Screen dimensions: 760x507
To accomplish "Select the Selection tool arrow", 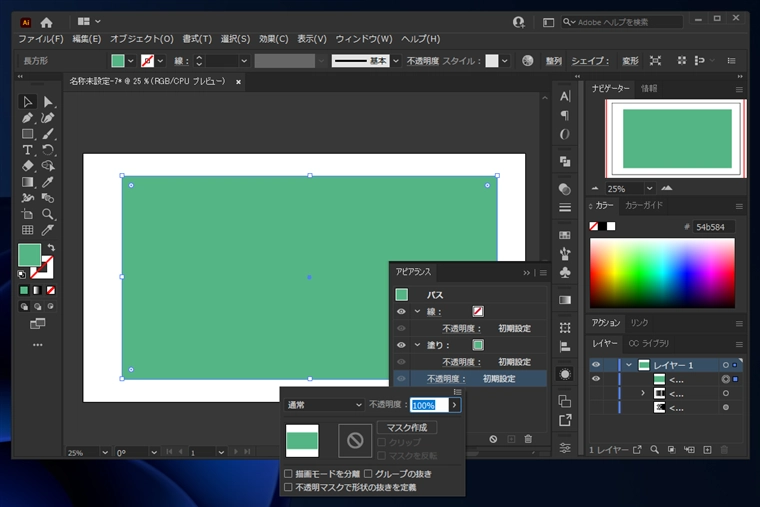I will pyautogui.click(x=27, y=102).
